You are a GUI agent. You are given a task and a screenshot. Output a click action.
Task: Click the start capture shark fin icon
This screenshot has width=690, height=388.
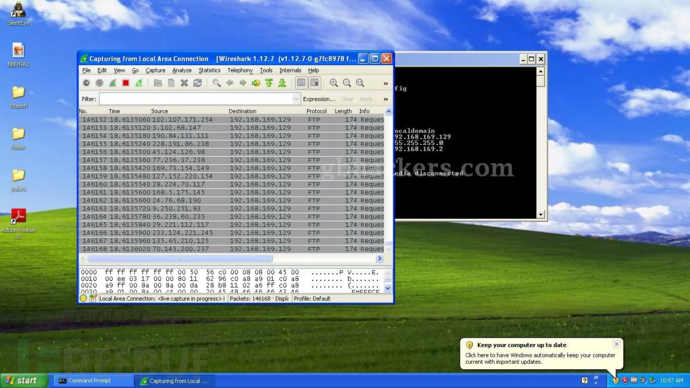coord(113,83)
